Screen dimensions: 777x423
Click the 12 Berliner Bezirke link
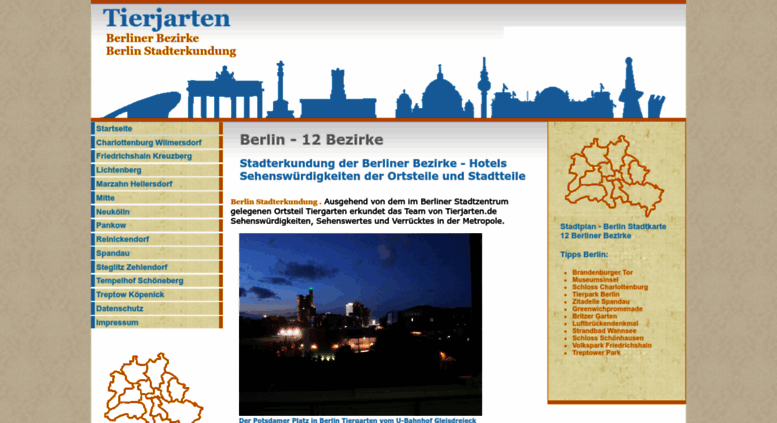(x=596, y=236)
